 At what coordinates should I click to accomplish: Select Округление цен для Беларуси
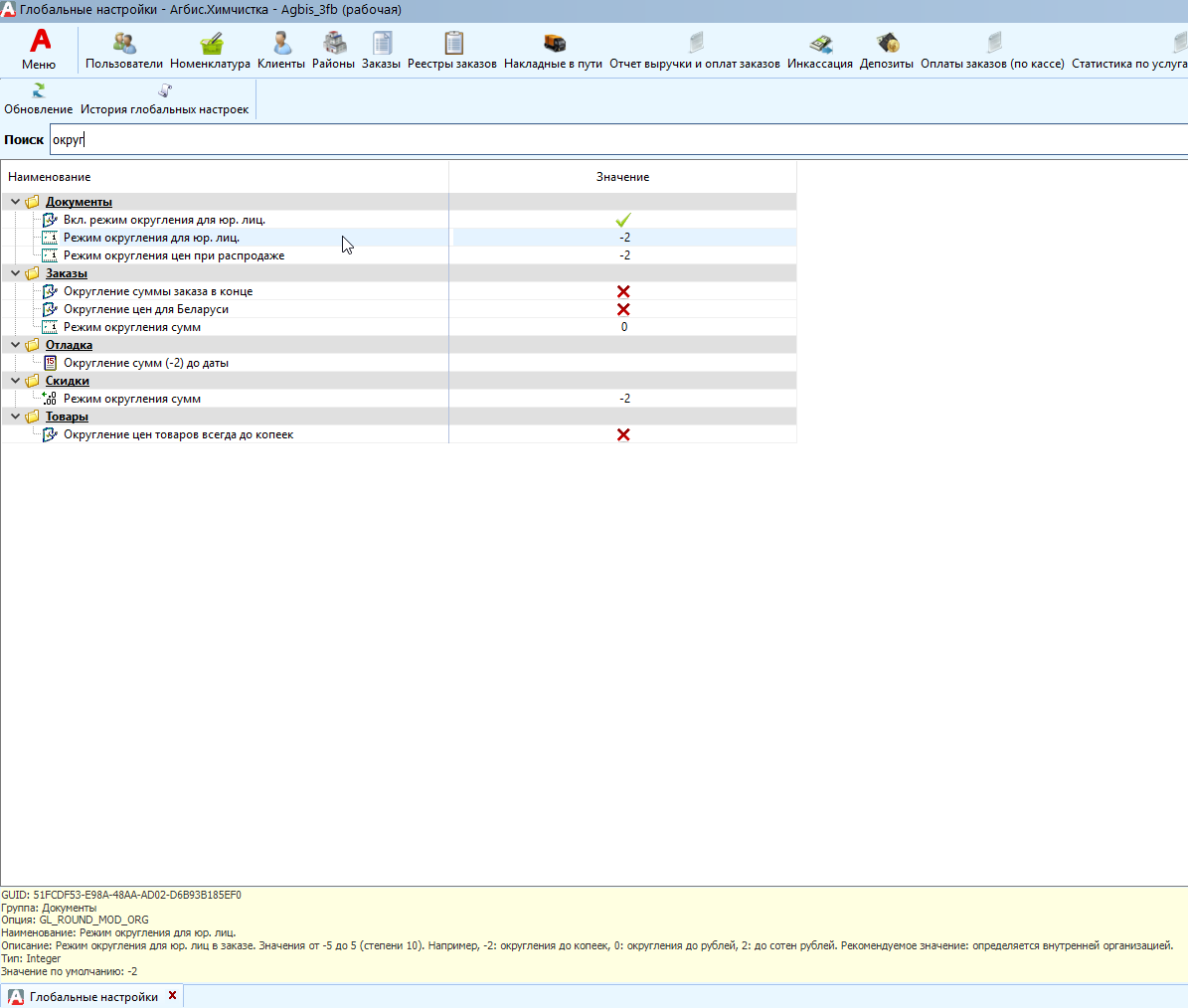tap(146, 309)
